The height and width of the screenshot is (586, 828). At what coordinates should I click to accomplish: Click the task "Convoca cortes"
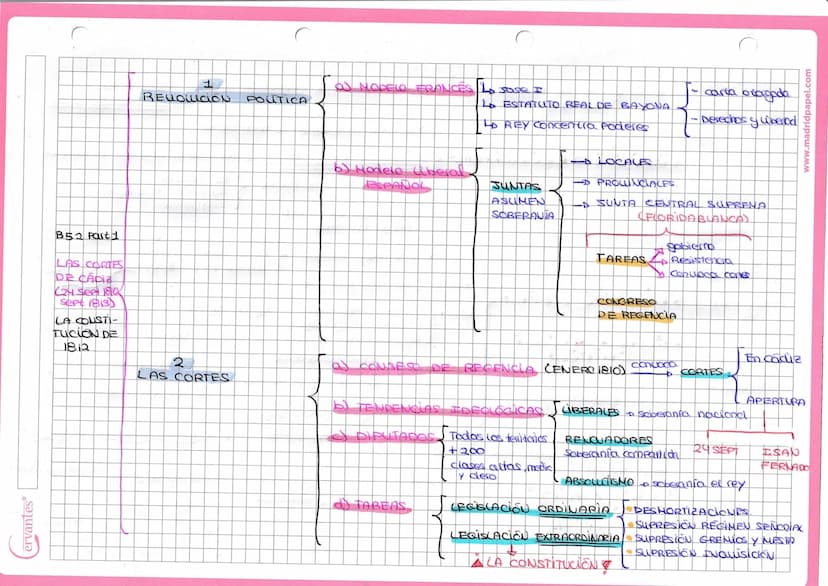709,275
